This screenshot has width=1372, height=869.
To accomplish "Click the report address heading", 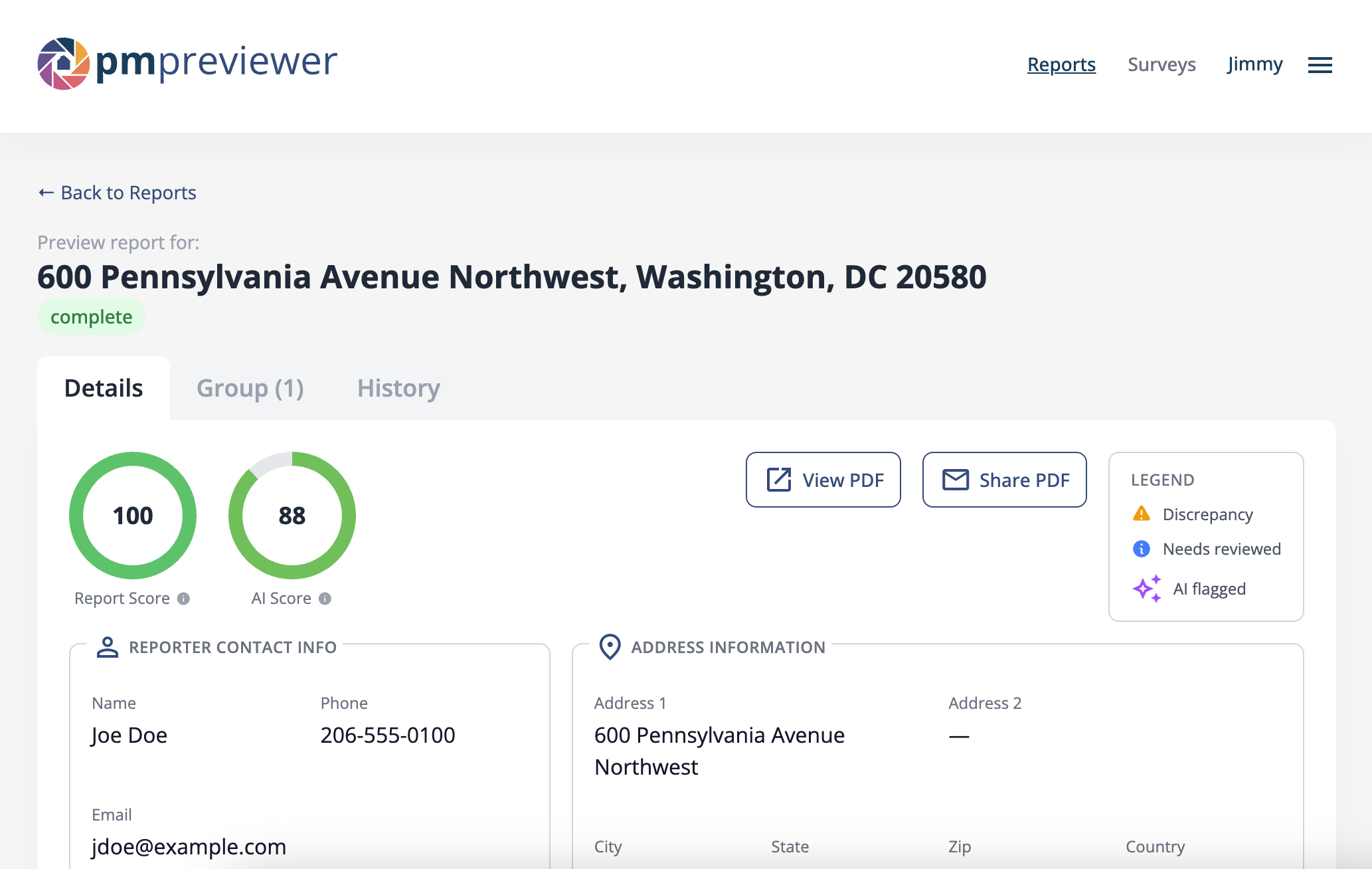I will click(x=511, y=277).
